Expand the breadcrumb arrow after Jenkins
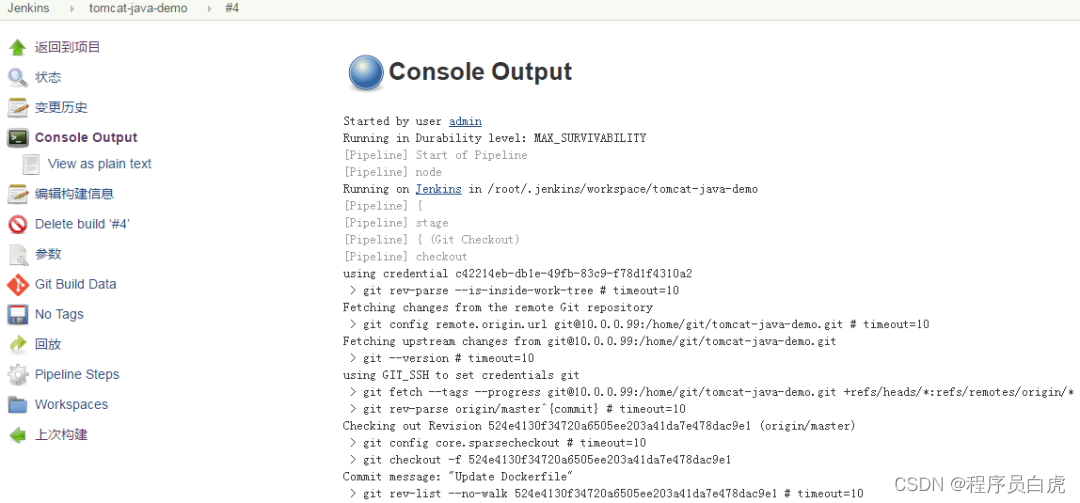Image resolution: width=1080 pixels, height=503 pixels. click(72, 9)
